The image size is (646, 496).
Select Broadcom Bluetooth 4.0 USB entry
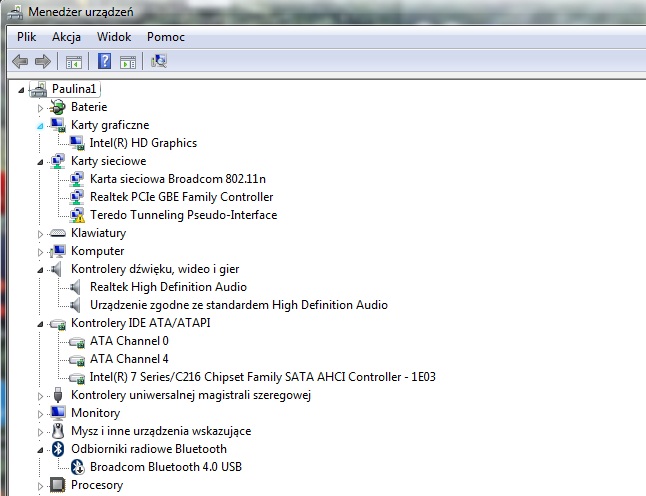166,467
